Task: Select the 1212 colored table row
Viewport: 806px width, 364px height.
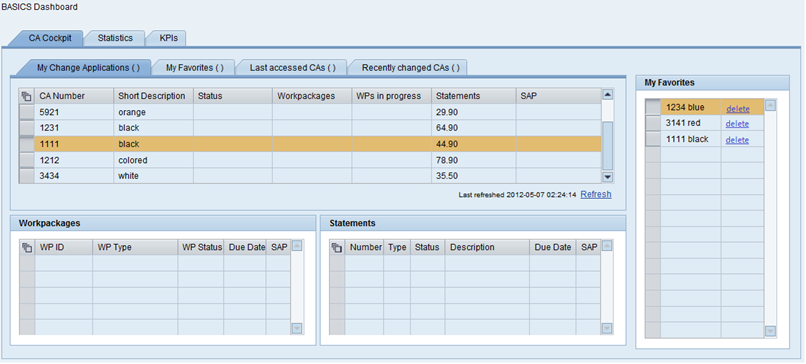Action: 310,160
